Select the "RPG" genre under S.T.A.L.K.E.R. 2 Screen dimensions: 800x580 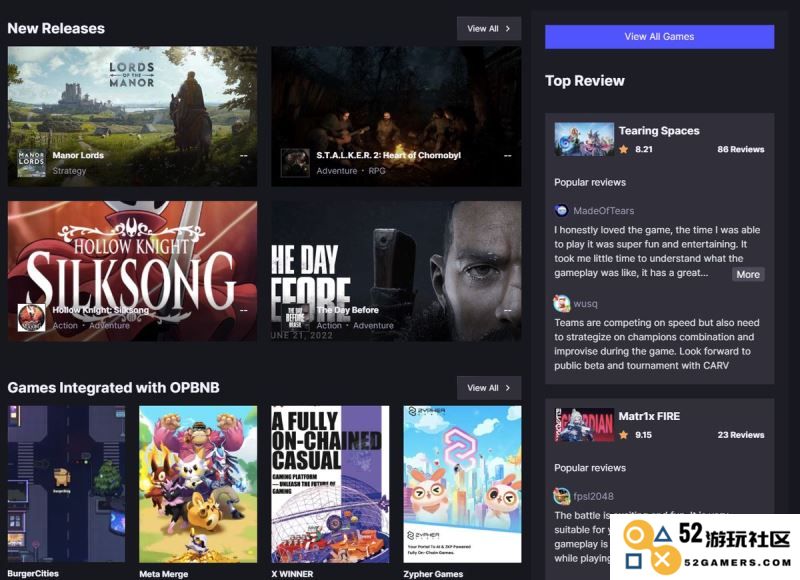coord(377,171)
